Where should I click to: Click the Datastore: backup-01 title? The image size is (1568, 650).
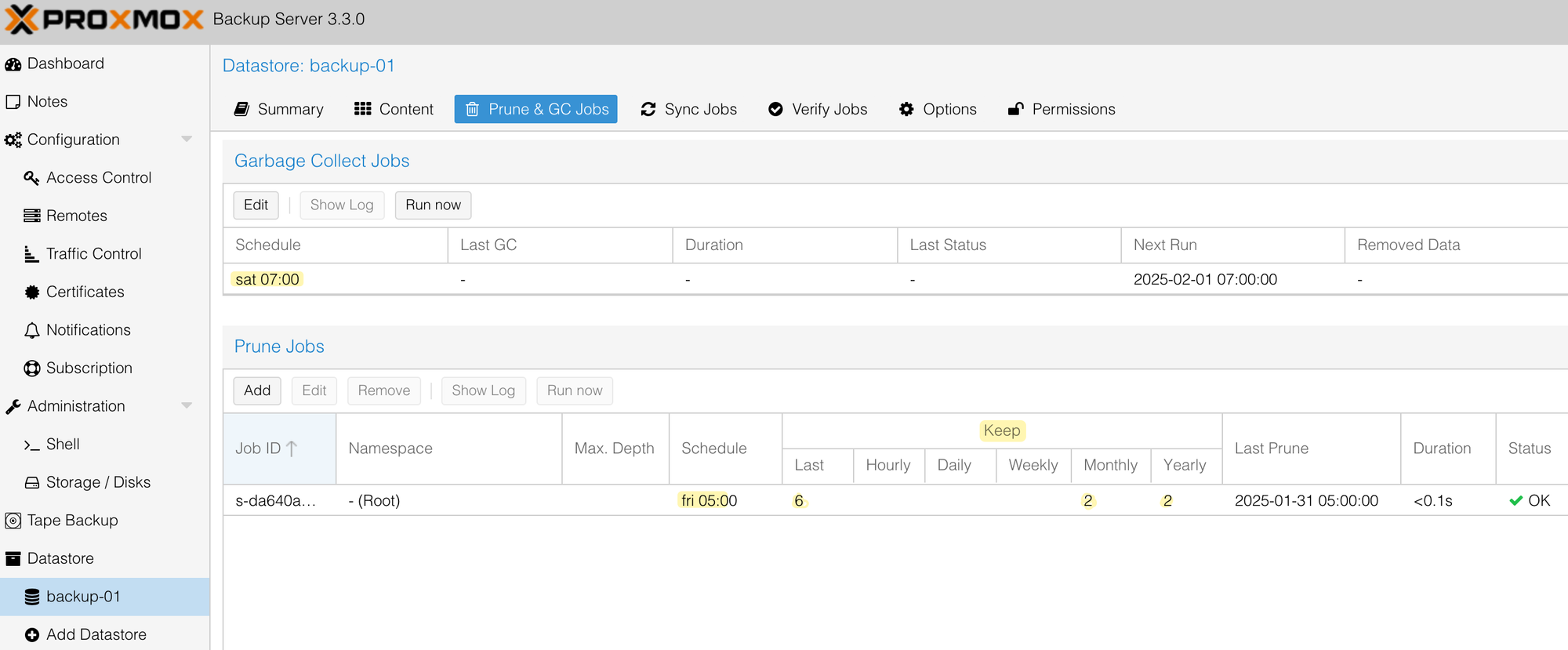point(309,66)
